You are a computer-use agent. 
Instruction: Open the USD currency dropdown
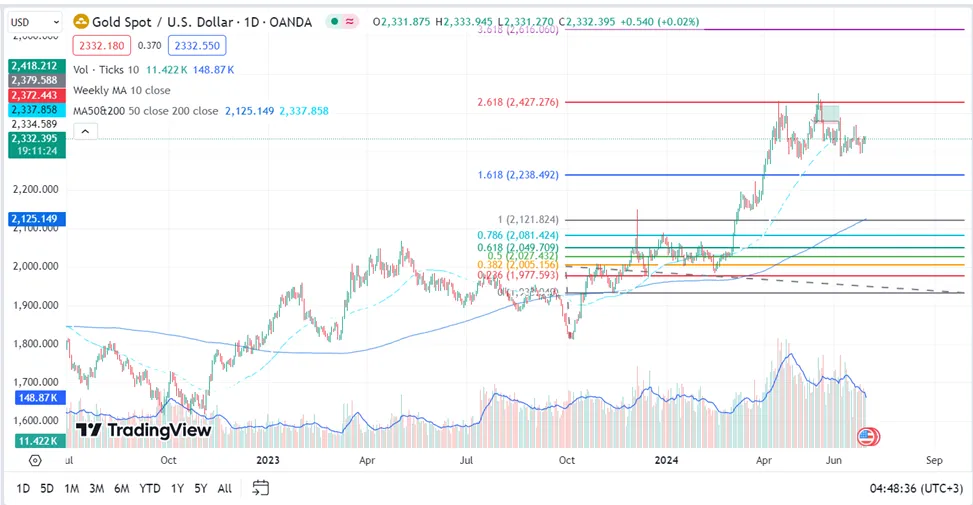click(x=35, y=22)
